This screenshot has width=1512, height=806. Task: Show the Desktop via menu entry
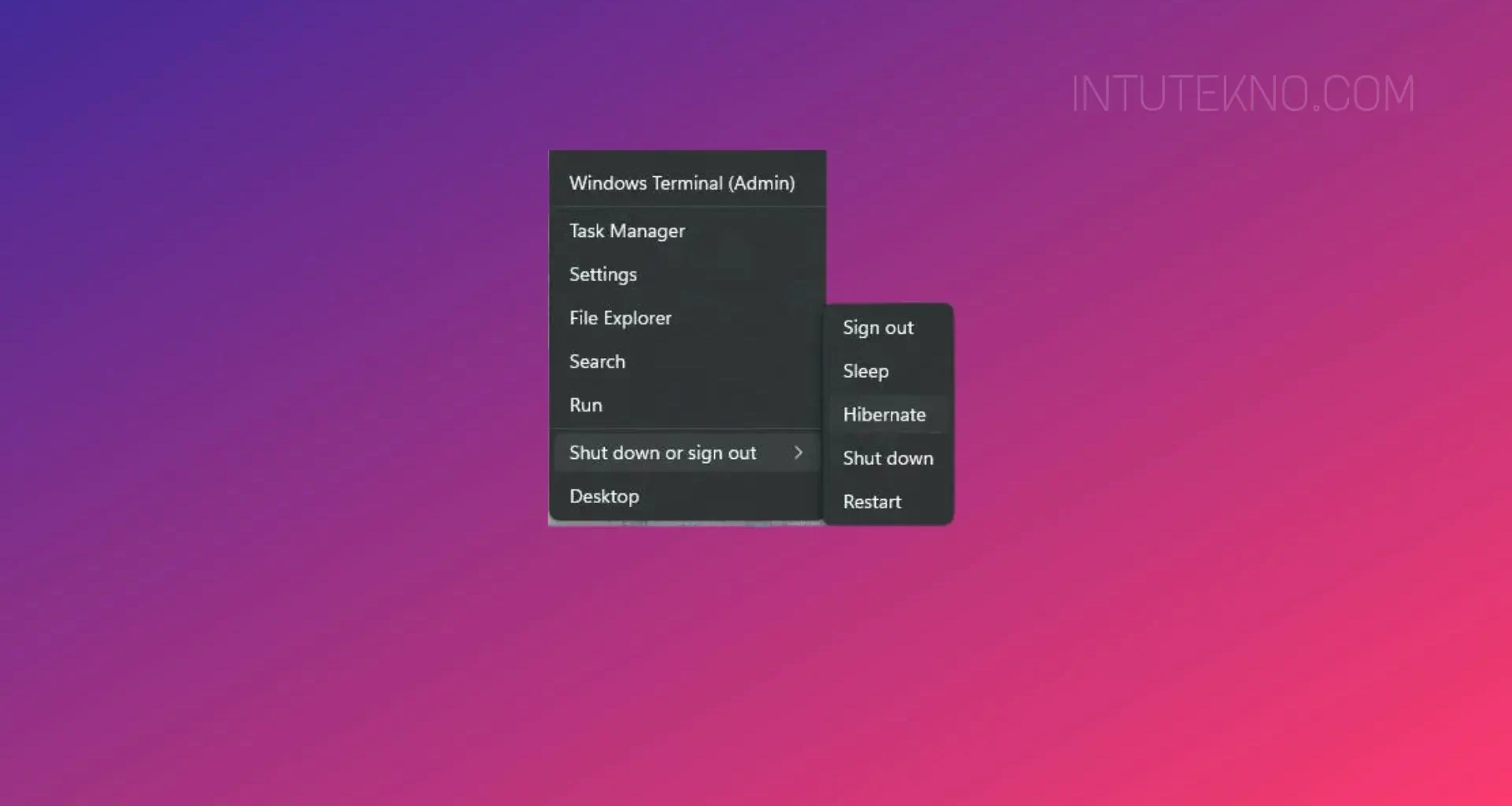tap(687, 496)
